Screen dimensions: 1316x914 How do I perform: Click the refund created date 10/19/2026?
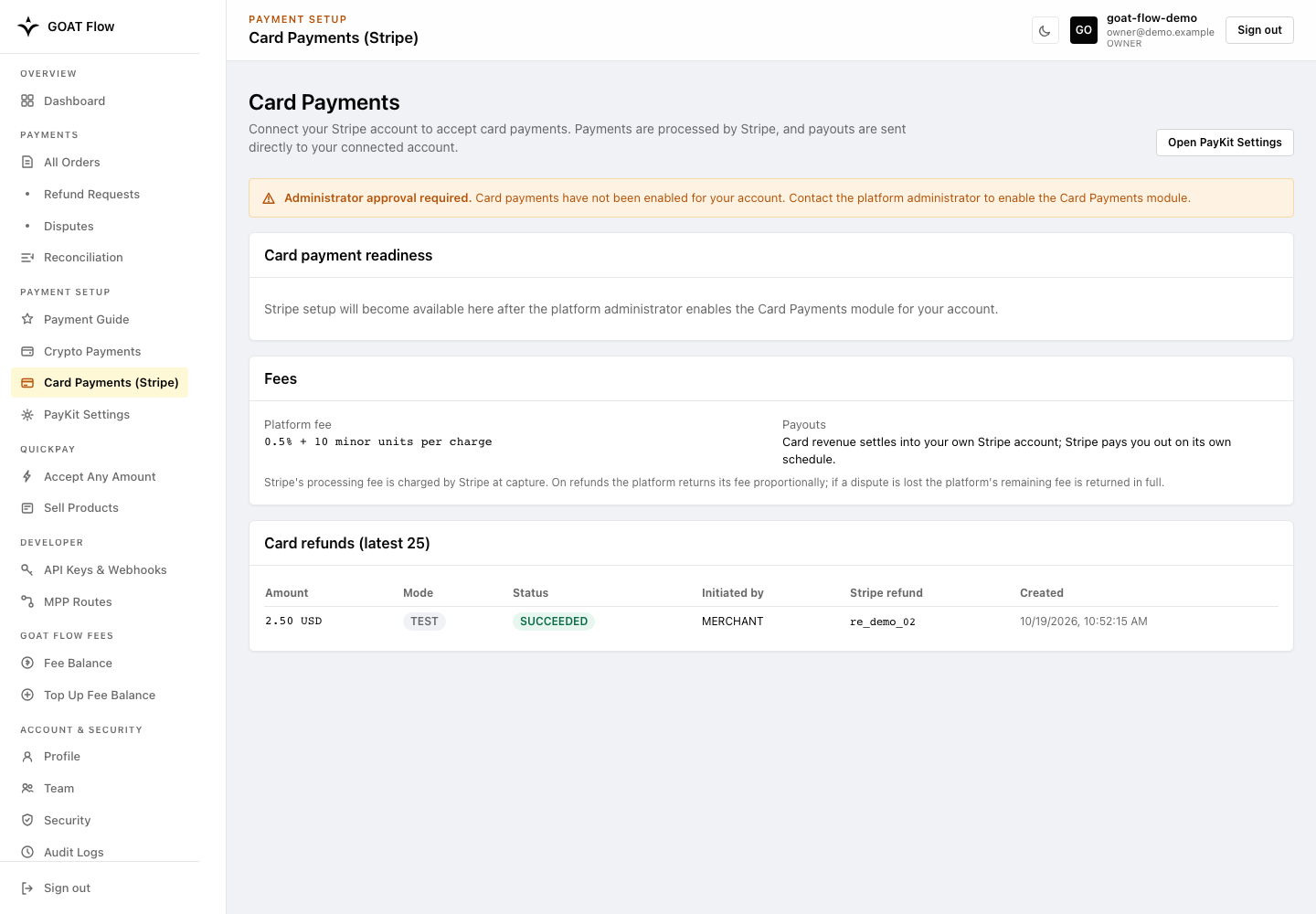[x=1084, y=622]
